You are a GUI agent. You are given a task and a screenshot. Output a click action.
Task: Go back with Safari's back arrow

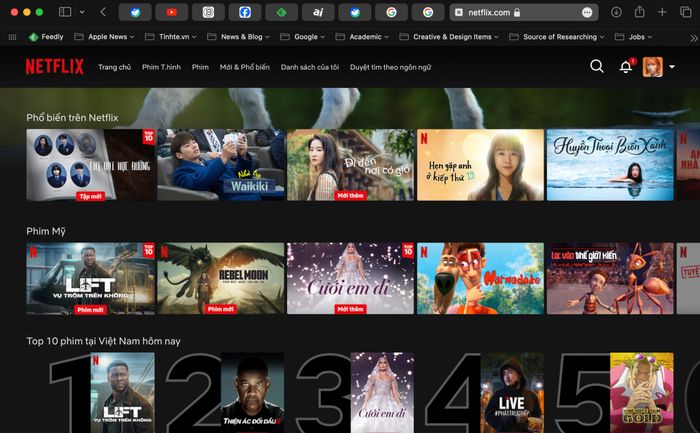(x=103, y=12)
